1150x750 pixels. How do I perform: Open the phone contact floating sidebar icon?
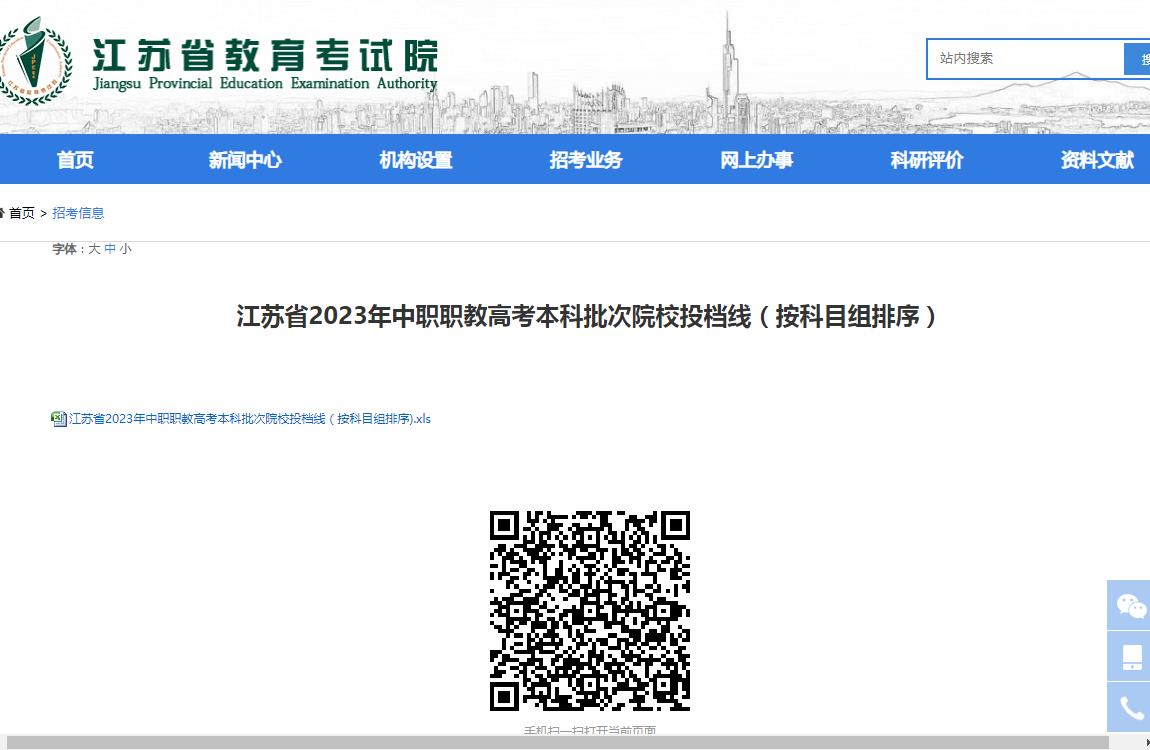[x=1129, y=707]
